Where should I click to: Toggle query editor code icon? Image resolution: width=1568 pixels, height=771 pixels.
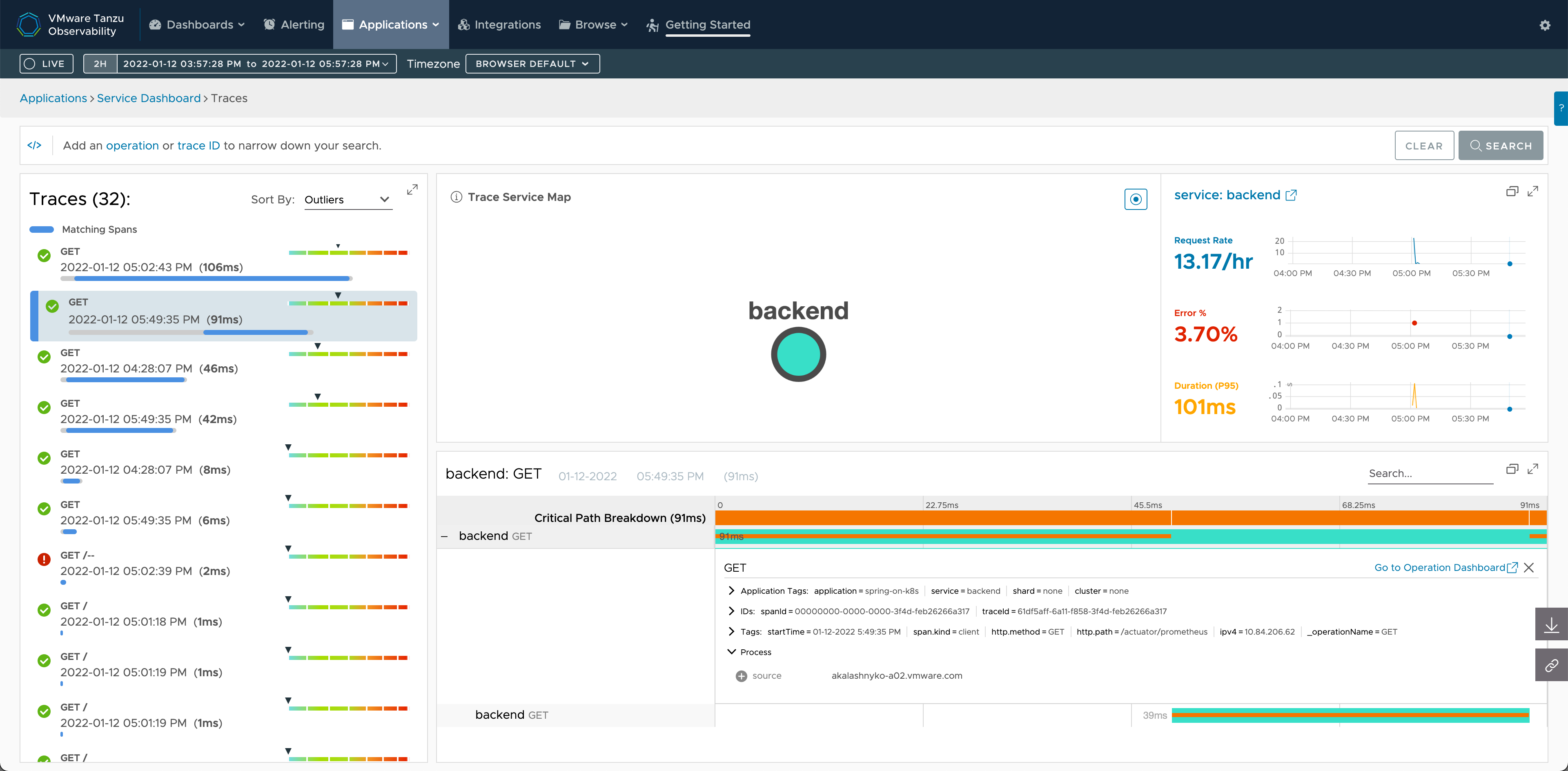click(35, 145)
